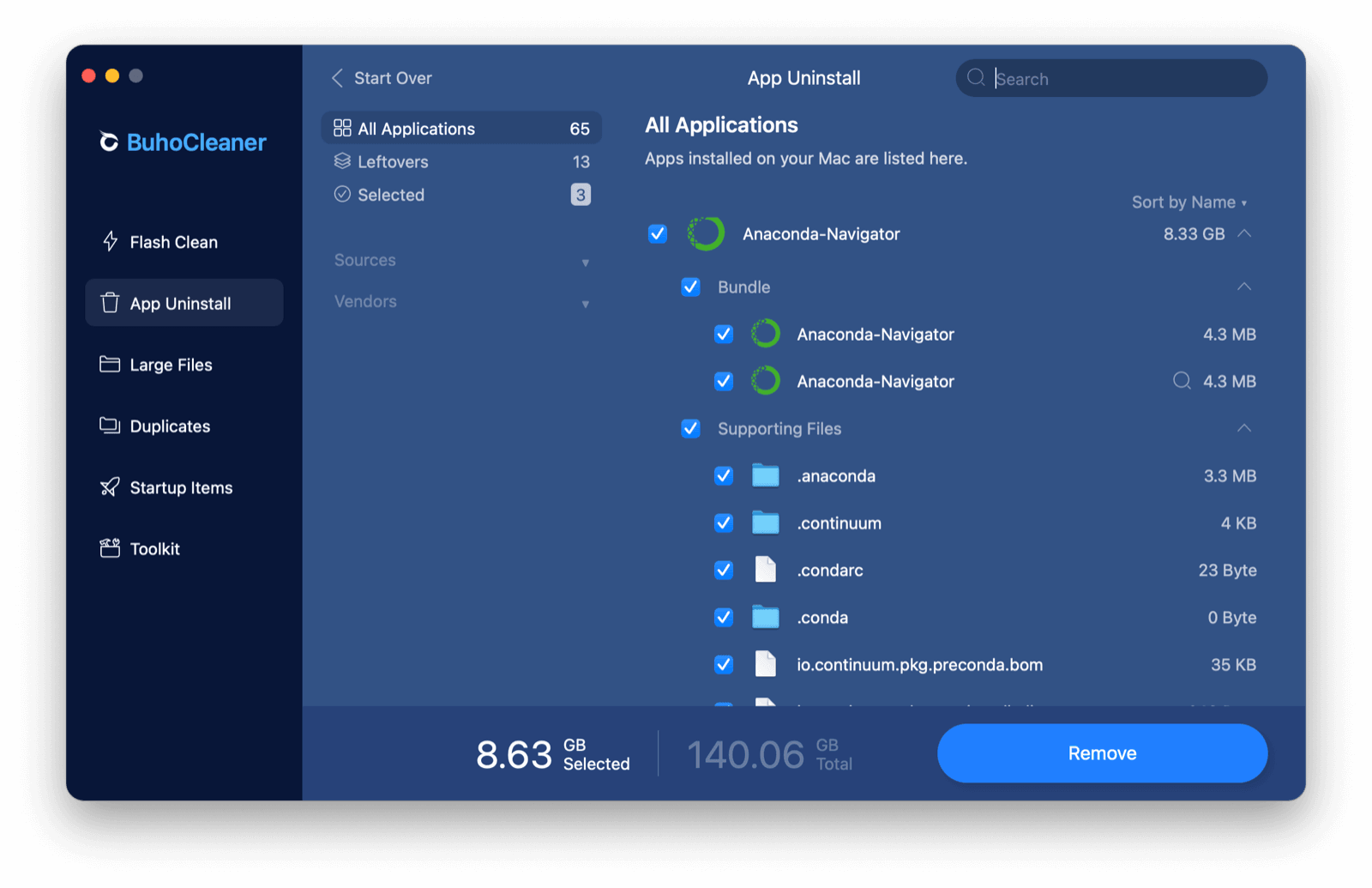The image size is (1372, 888).
Task: Uncheck the top-level Anaconda-Navigator checkbox
Action: tap(658, 233)
